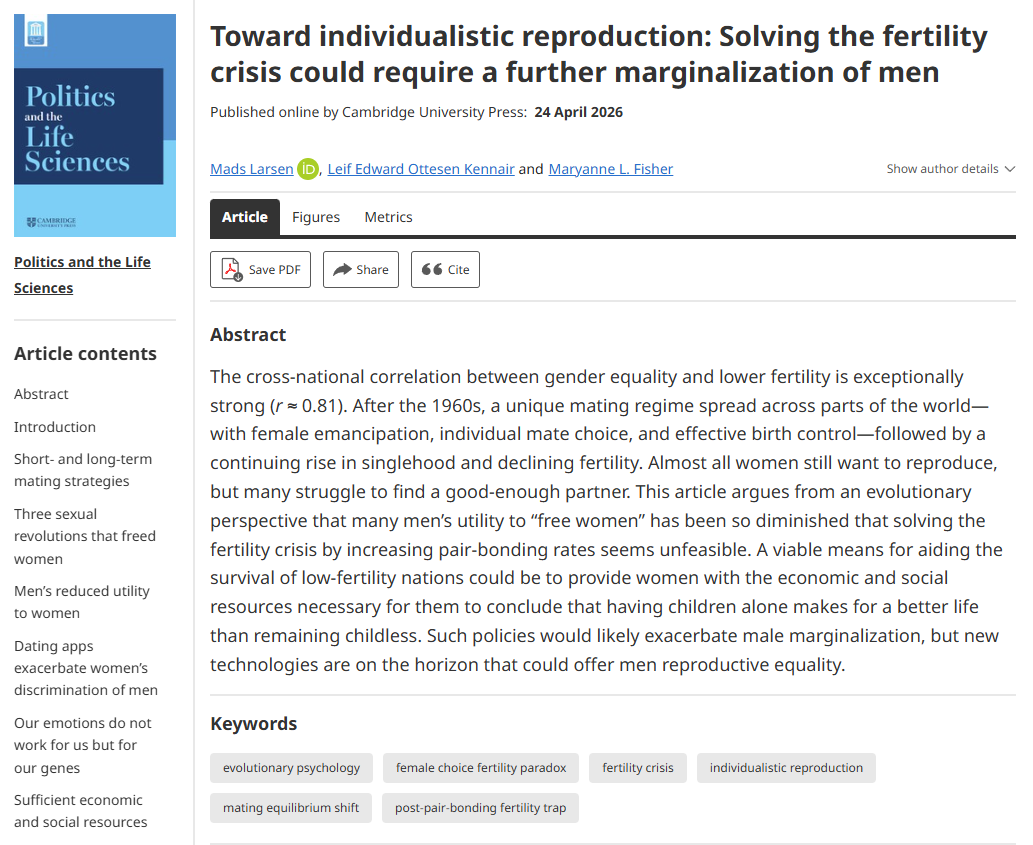The image size is (1033, 845).
Task: Click the share arrow icon
Action: (x=342, y=269)
